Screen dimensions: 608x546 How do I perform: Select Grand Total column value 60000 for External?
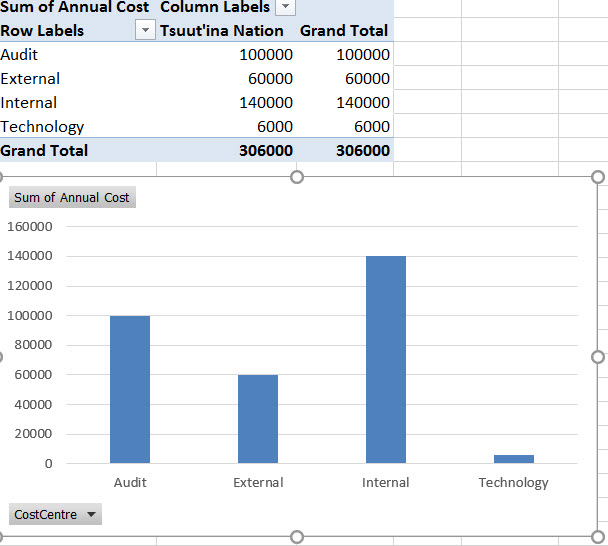coord(345,78)
